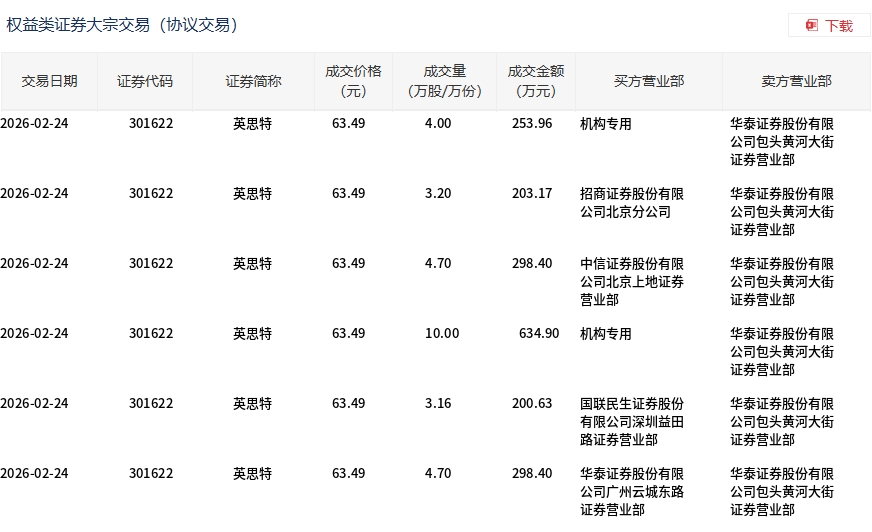Click 机构专用 in the 634.90 row

coord(606,334)
